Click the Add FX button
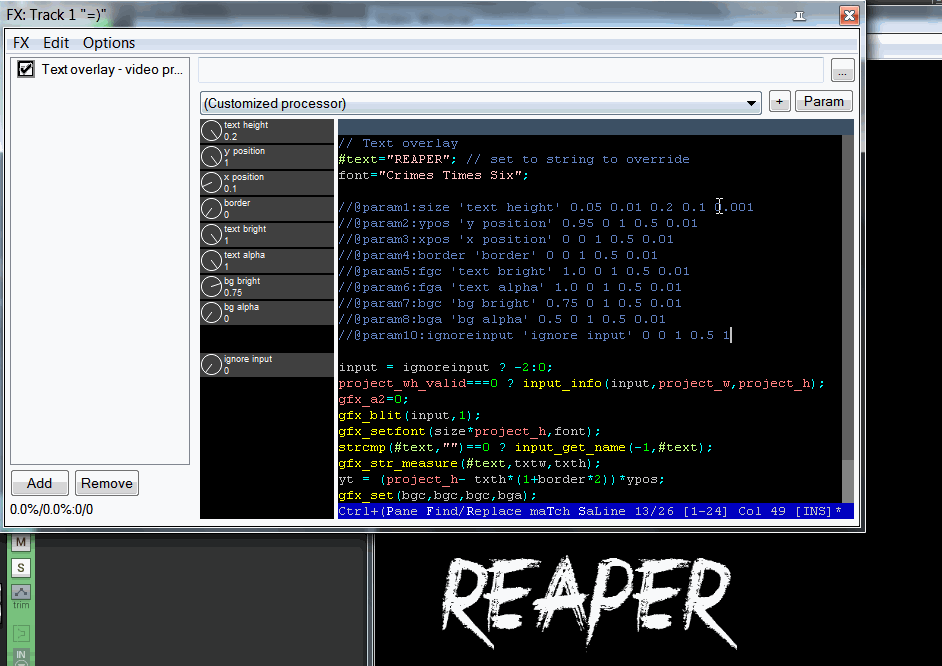The image size is (942, 666). (40, 483)
